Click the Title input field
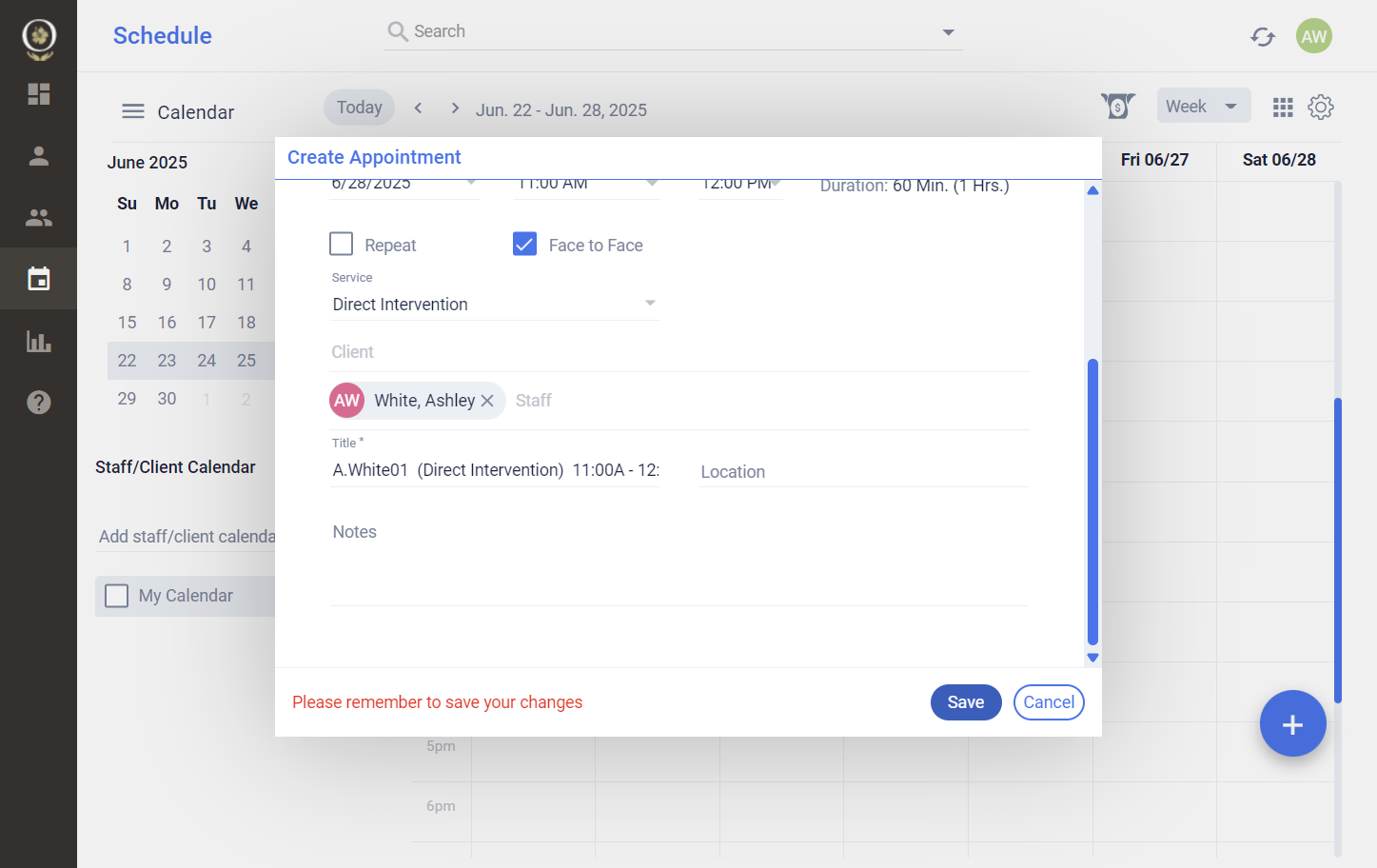Viewport: 1377px width, 868px height. point(495,470)
